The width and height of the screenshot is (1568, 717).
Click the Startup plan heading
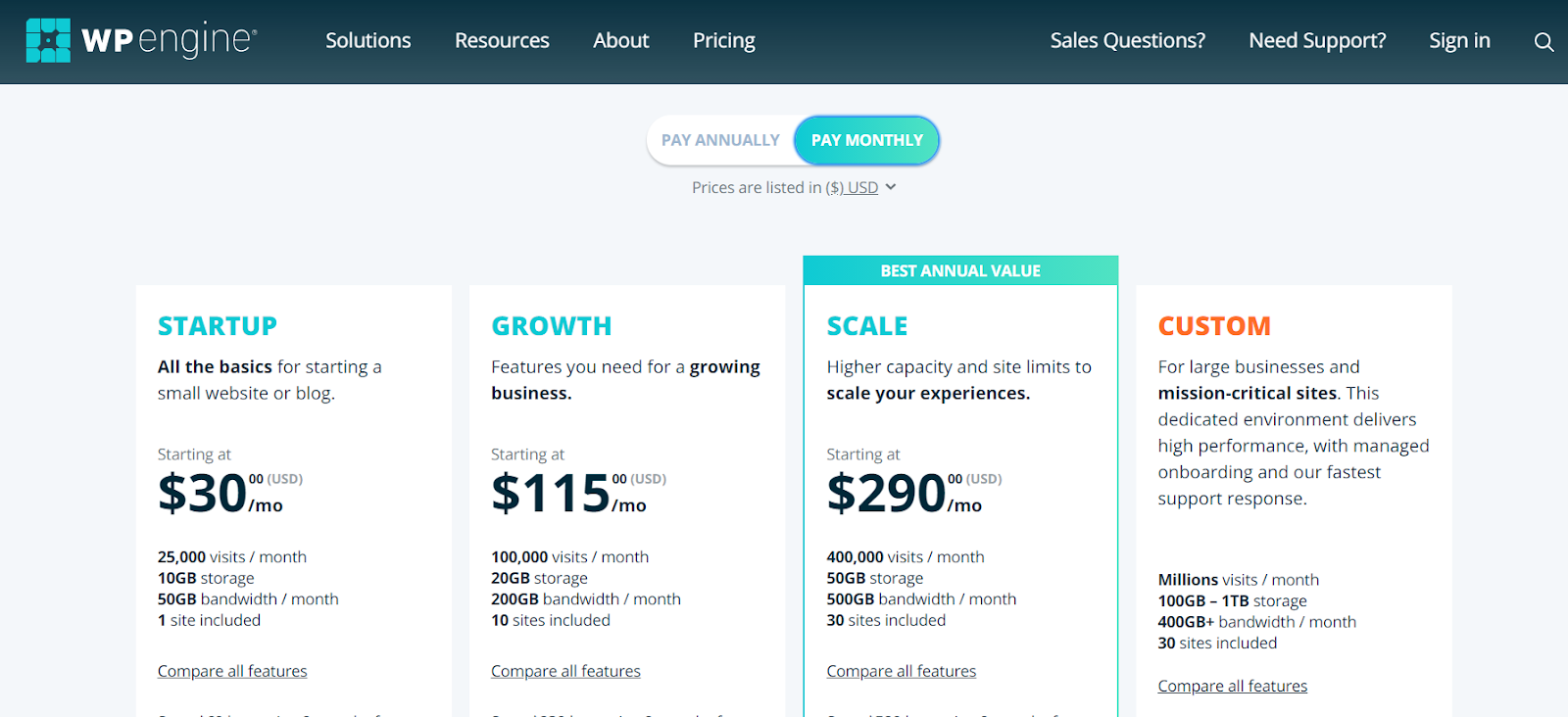coord(218,326)
